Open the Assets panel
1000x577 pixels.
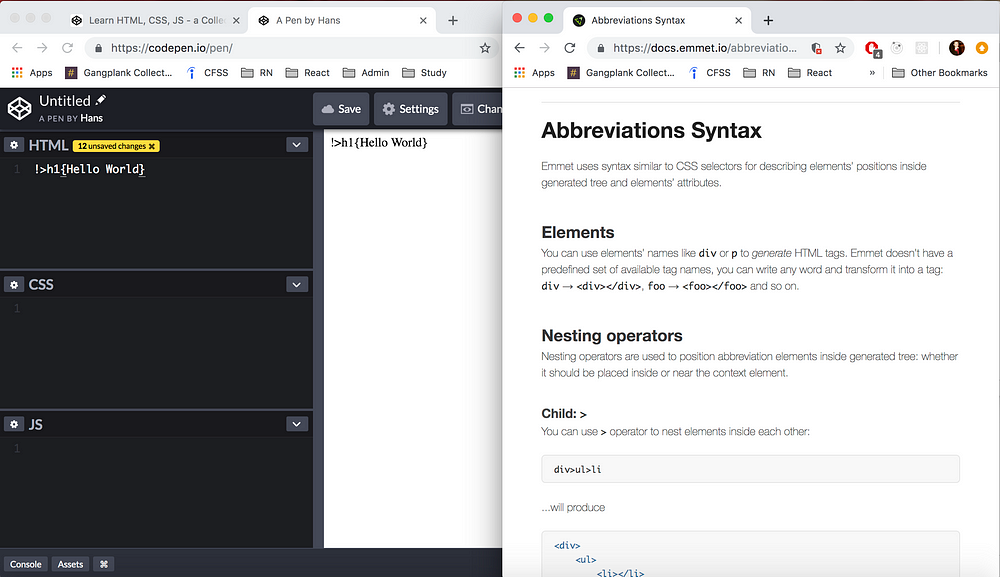[70, 564]
